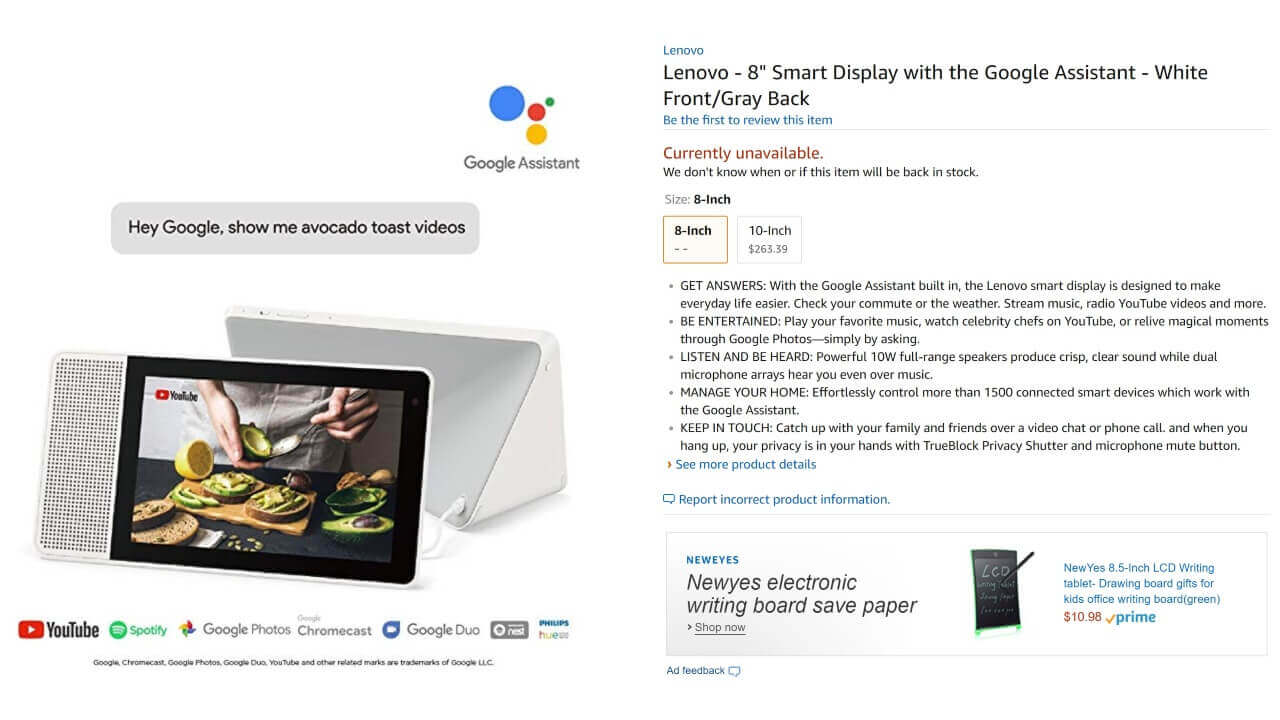Screen dimensions: 1280x720
Task: Click the Hey Google avocado toast bubble
Action: (295, 227)
